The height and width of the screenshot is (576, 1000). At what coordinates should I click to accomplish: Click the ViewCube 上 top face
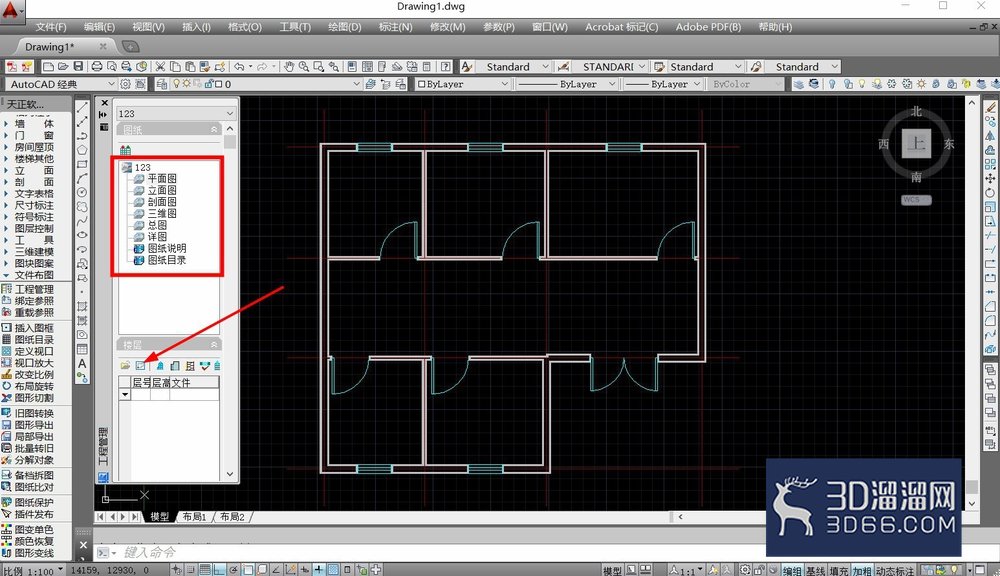[916, 144]
